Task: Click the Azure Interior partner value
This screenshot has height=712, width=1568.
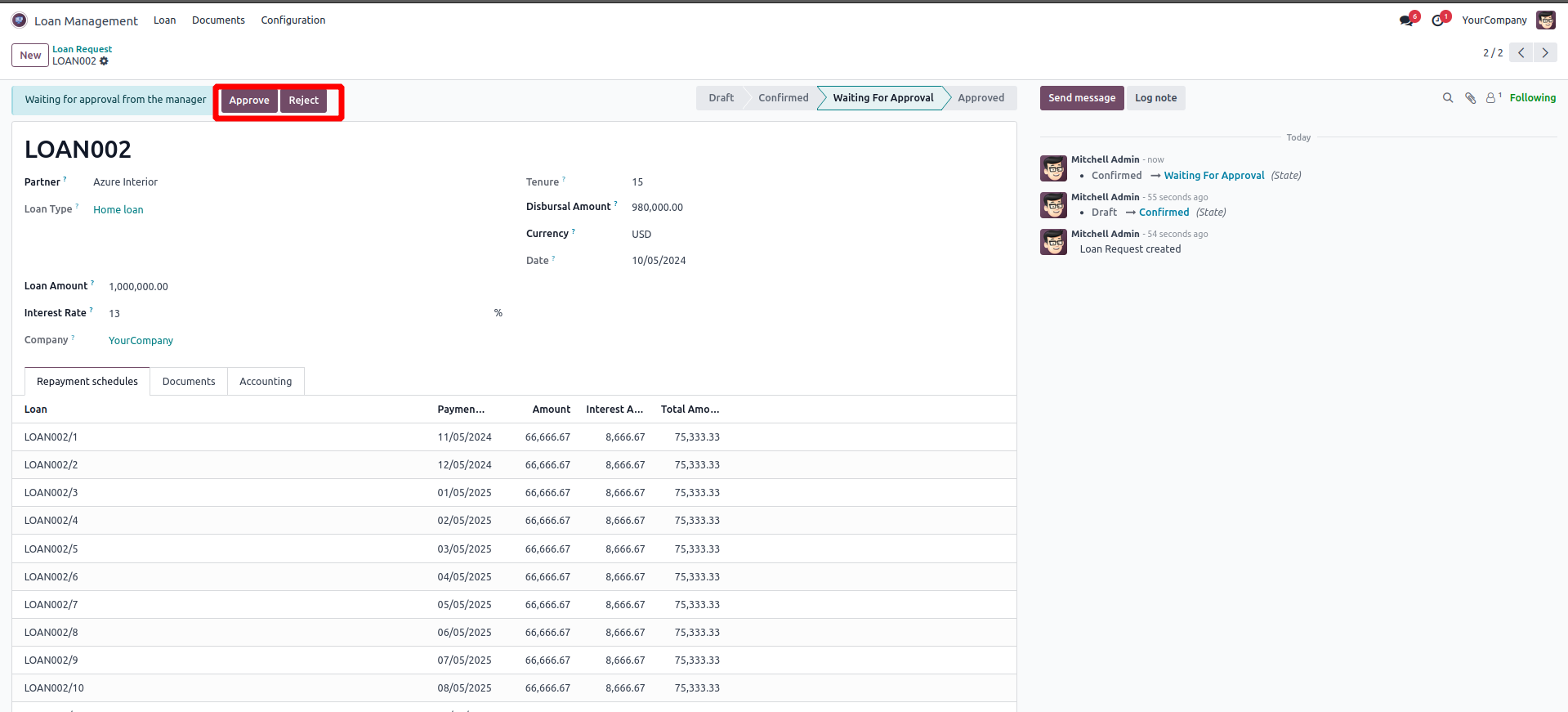Action: tap(125, 182)
